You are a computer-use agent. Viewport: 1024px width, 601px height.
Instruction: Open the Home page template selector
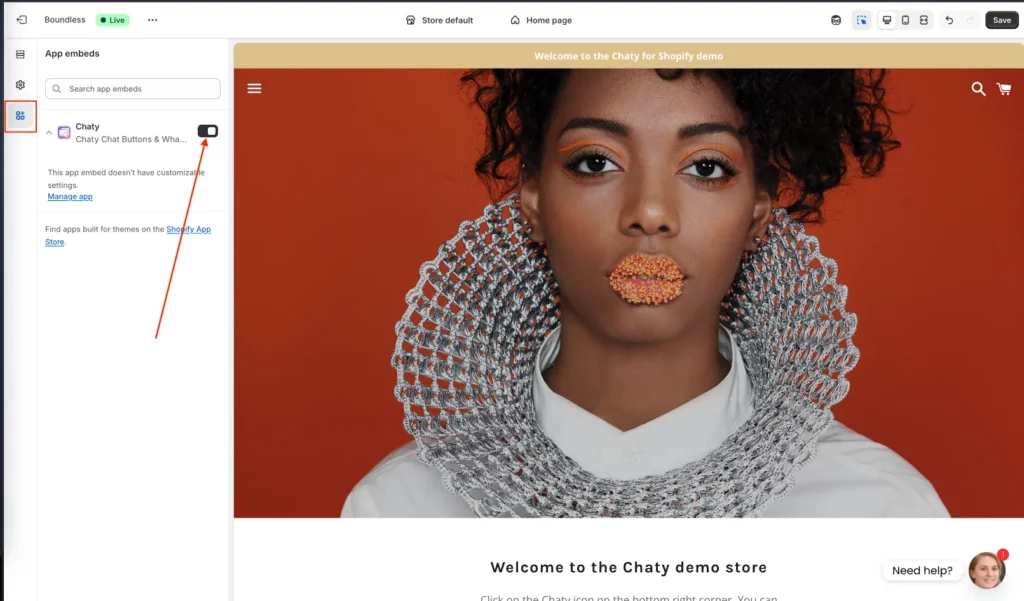click(541, 20)
